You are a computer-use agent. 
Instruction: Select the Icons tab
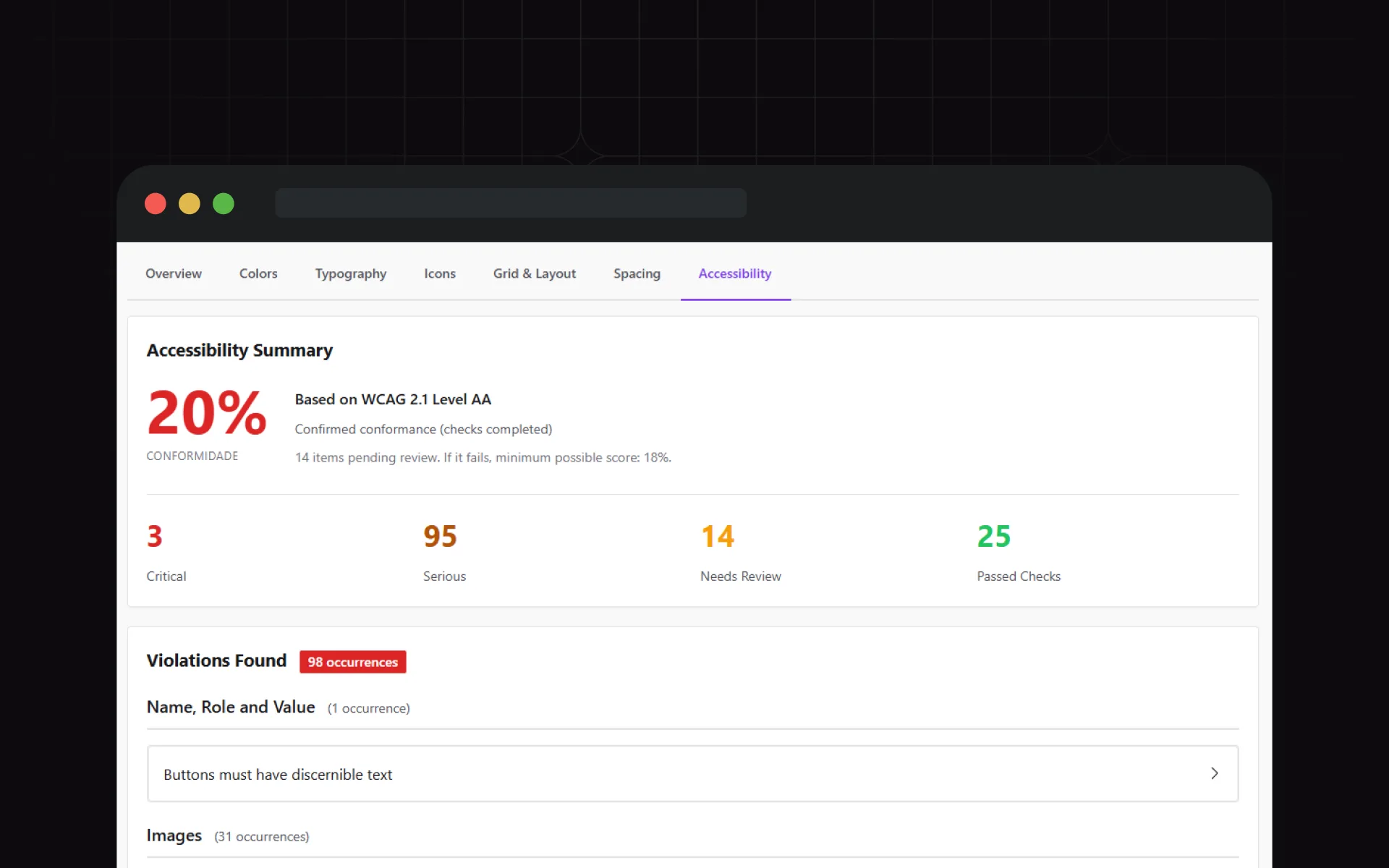pos(440,273)
